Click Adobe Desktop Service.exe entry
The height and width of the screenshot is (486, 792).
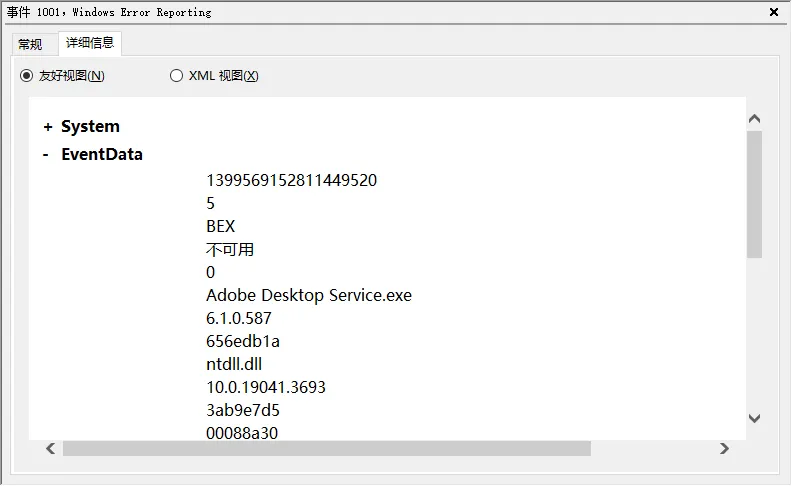309,295
